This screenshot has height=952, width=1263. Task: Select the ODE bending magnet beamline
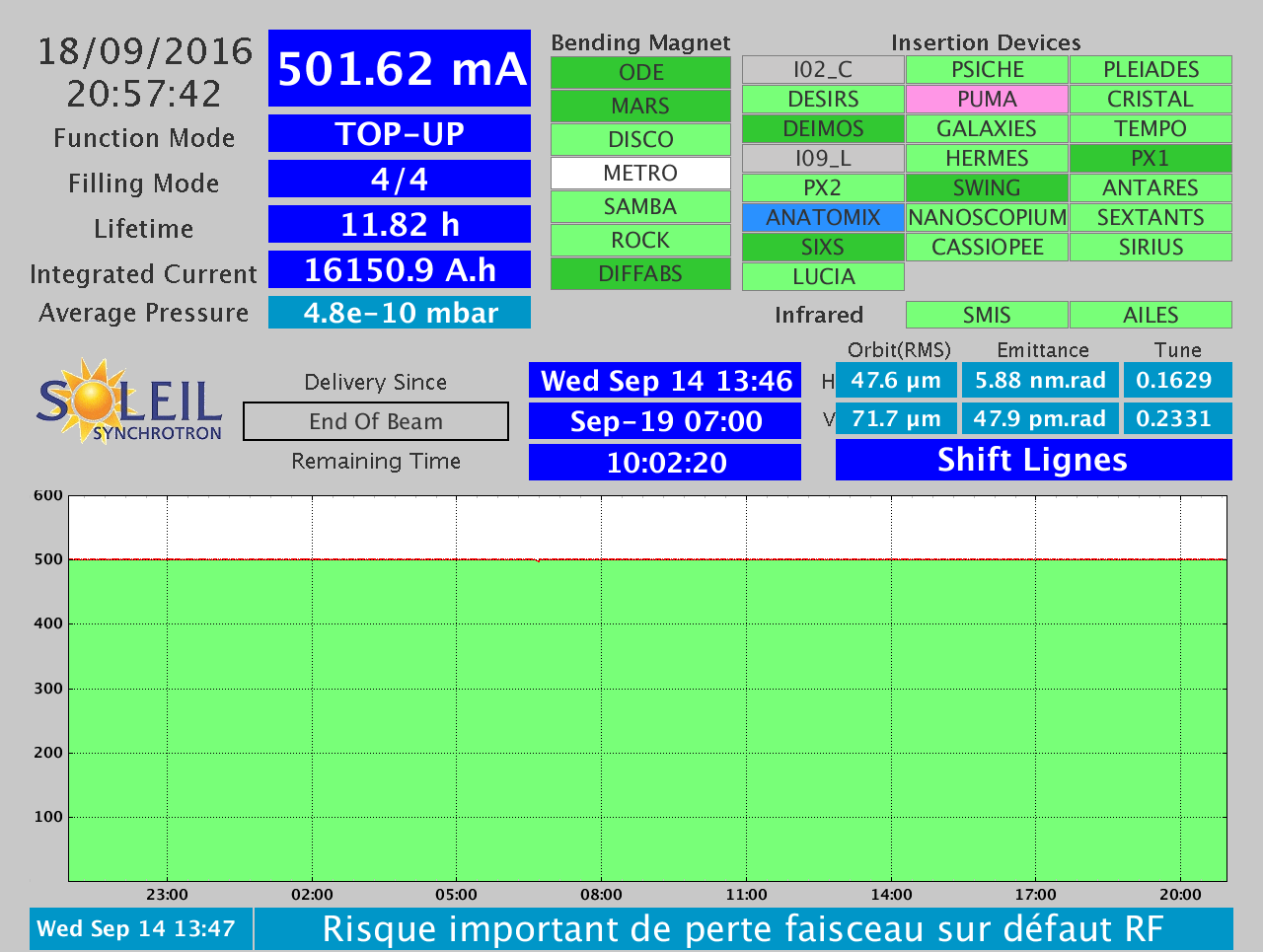coord(640,73)
